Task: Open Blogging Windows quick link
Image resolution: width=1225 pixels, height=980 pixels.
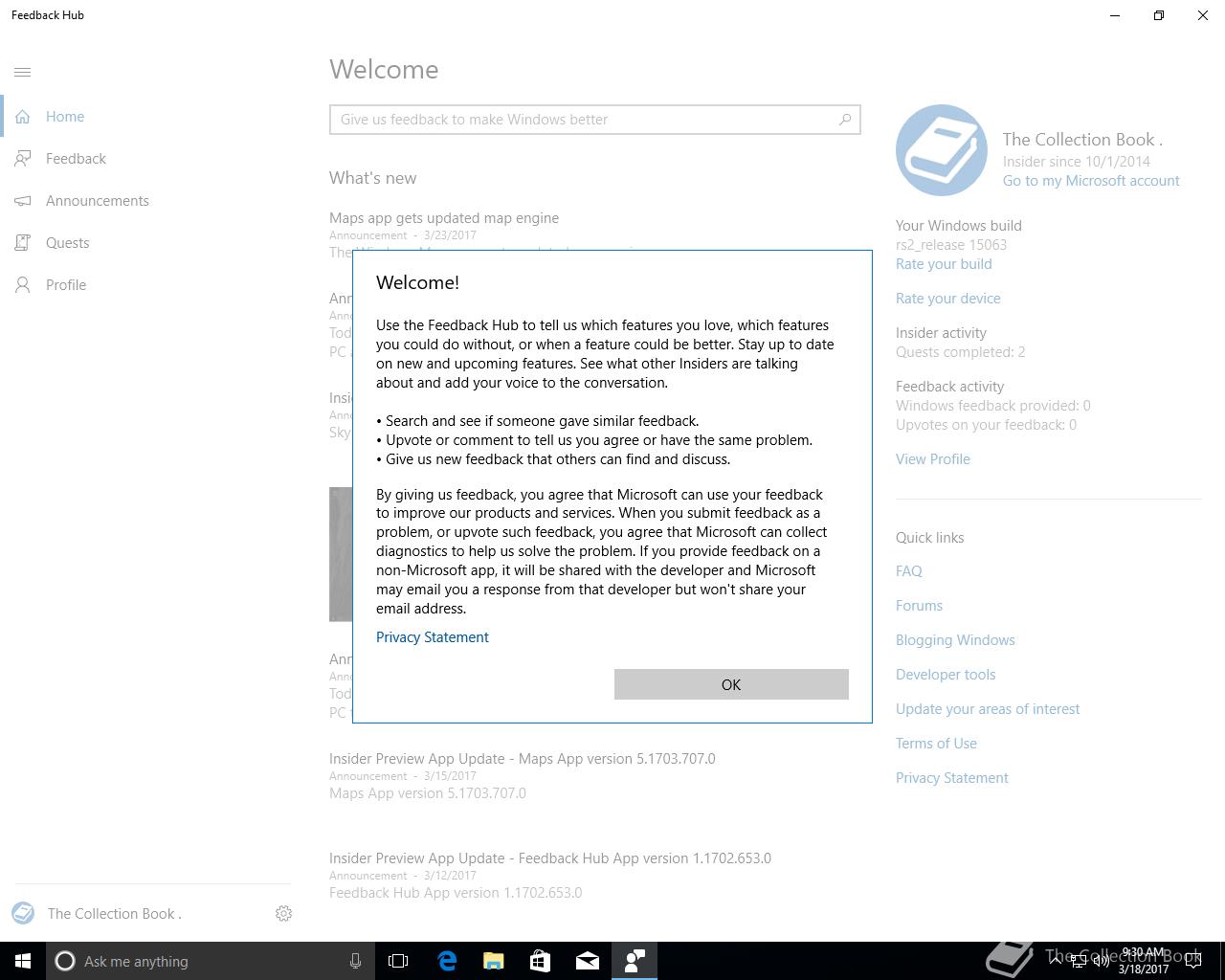Action: point(955,640)
